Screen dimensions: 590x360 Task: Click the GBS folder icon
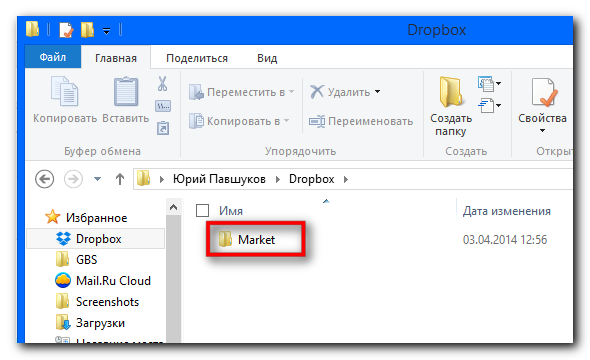[x=62, y=259]
